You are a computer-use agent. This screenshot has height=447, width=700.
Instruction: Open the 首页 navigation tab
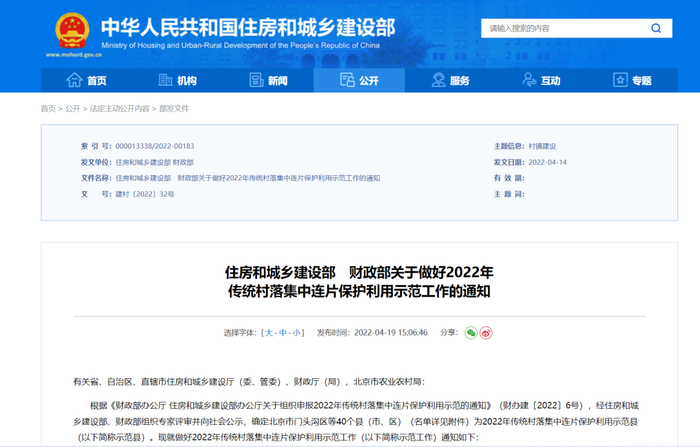click(86, 80)
